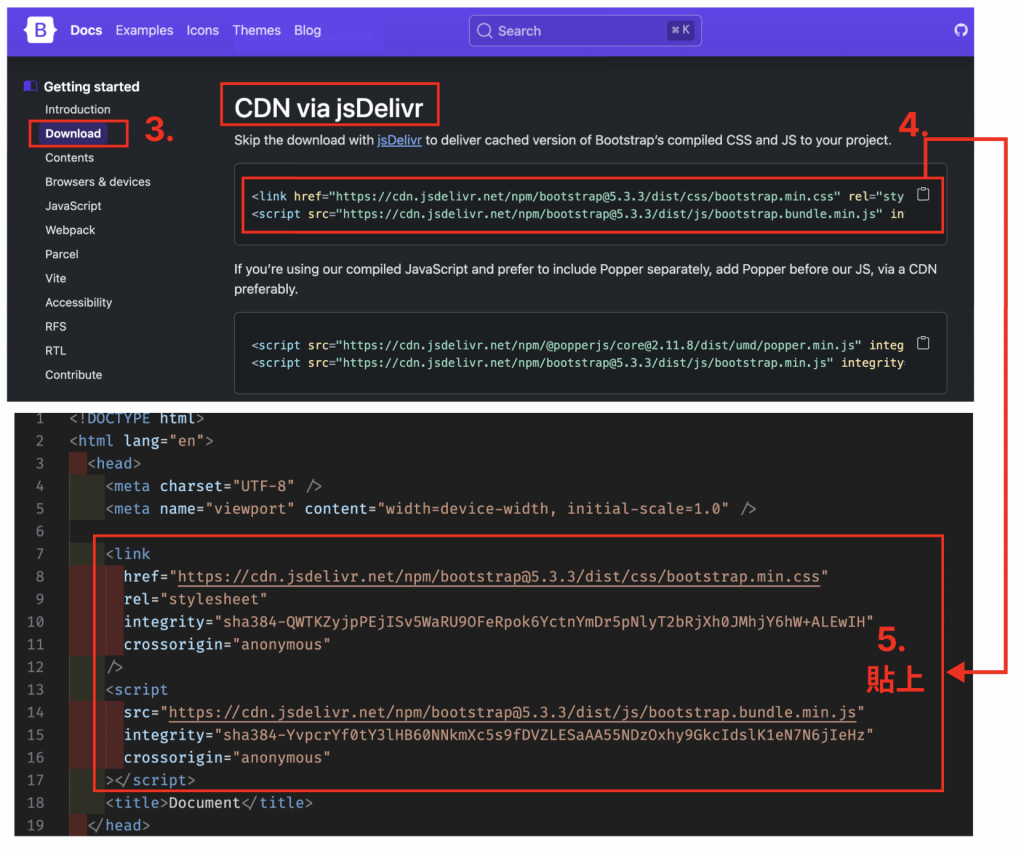Click the Getting started section heading
The image size is (1024, 853).
[91, 87]
